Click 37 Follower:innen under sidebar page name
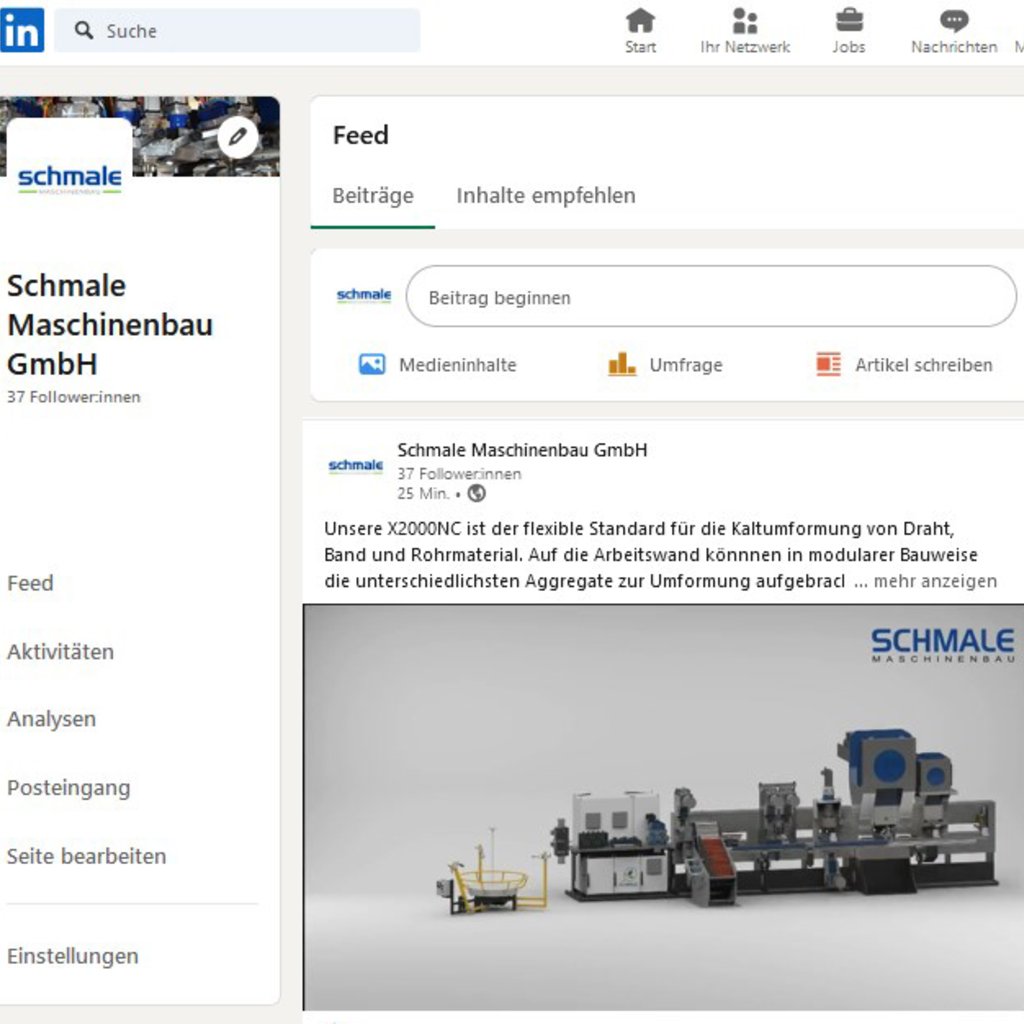 (74, 397)
